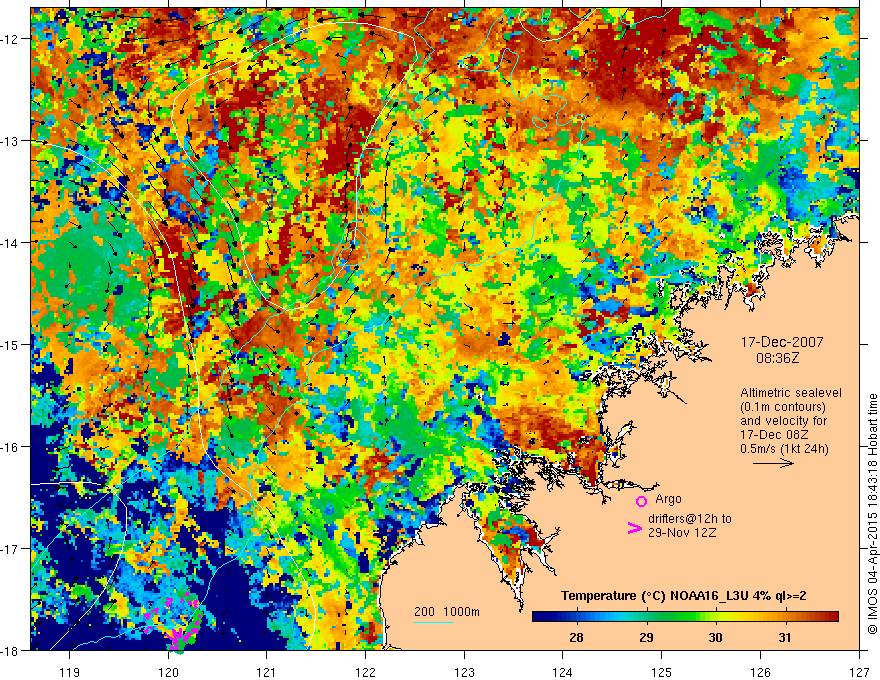Screen dimensions: 880x680
Task: Click the IMOS copyright timestamp text
Action: (872, 514)
